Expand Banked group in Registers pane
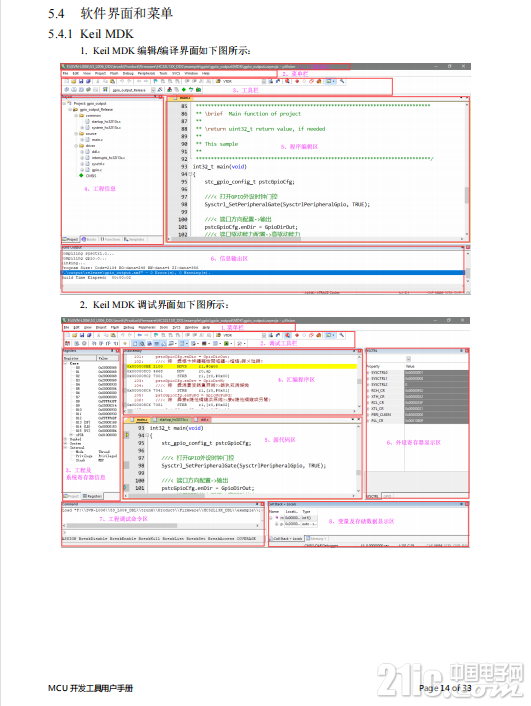 66,439
